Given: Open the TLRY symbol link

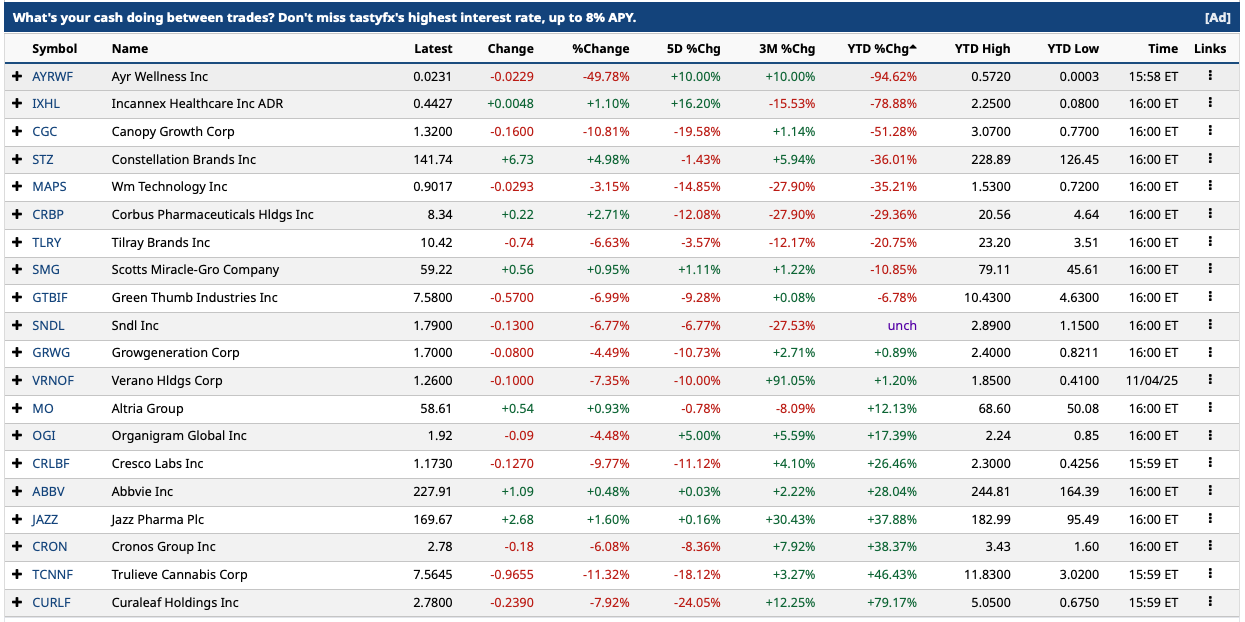Looking at the screenshot, I should click(46, 242).
